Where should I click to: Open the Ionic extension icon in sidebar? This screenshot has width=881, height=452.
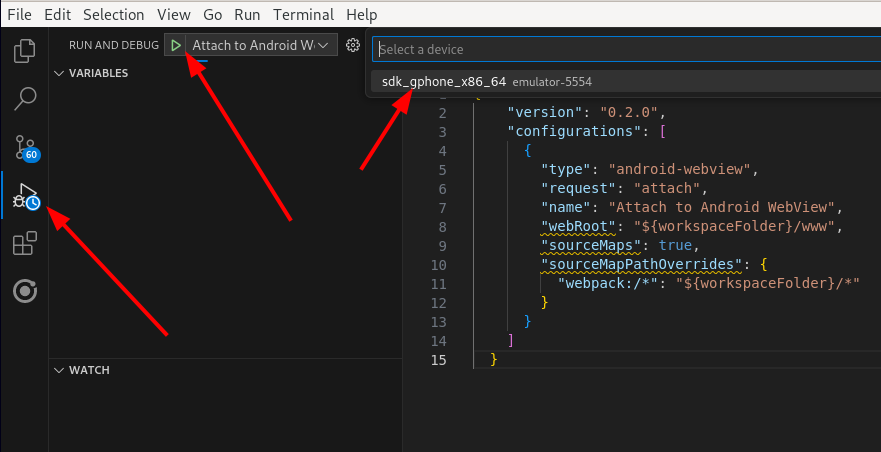coord(25,291)
